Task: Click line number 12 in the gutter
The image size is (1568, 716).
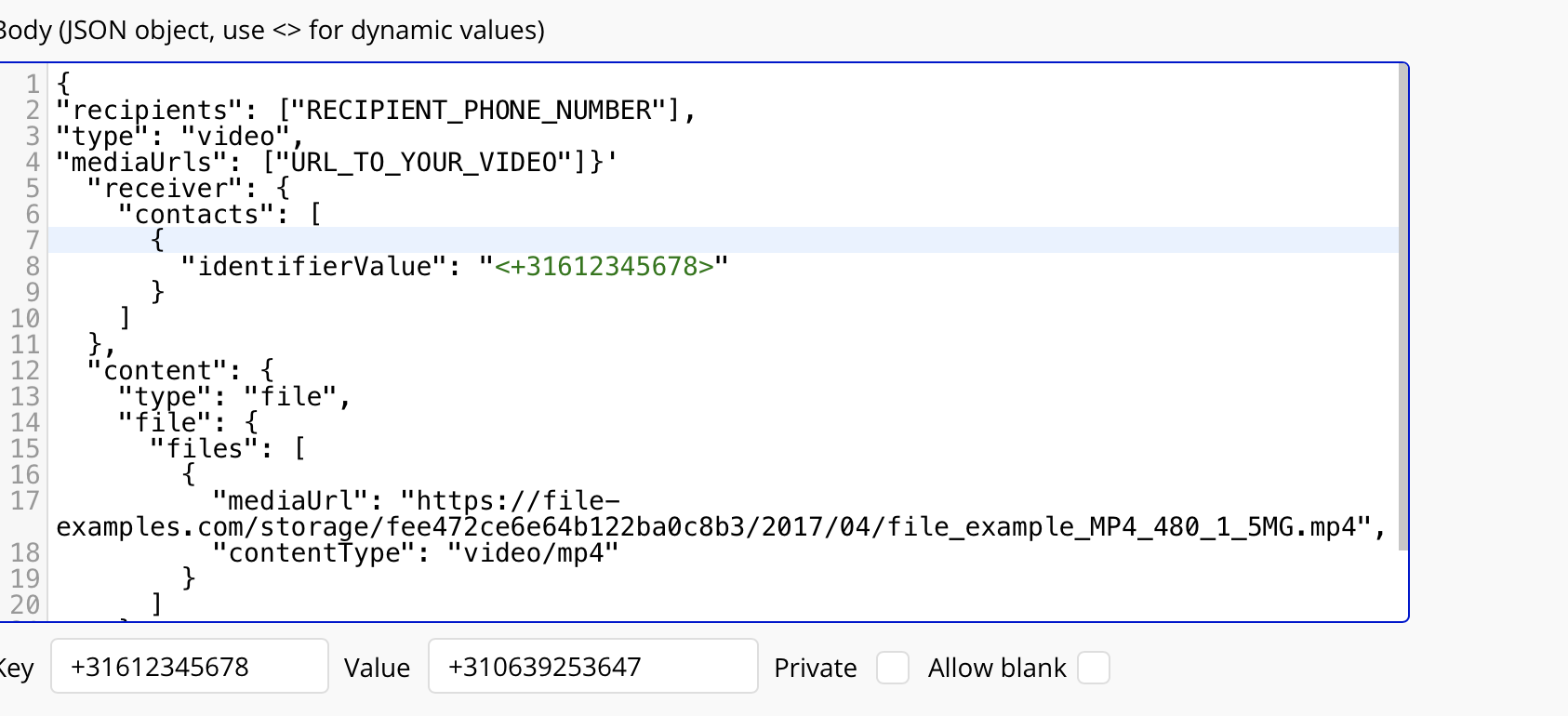Action: [x=25, y=371]
